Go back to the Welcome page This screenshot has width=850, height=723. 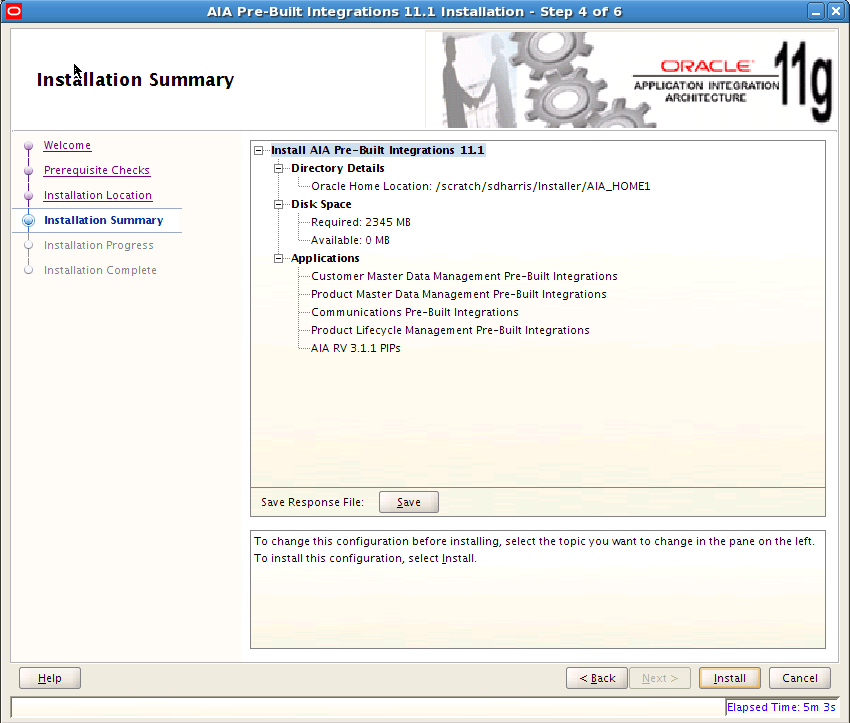tap(67, 145)
